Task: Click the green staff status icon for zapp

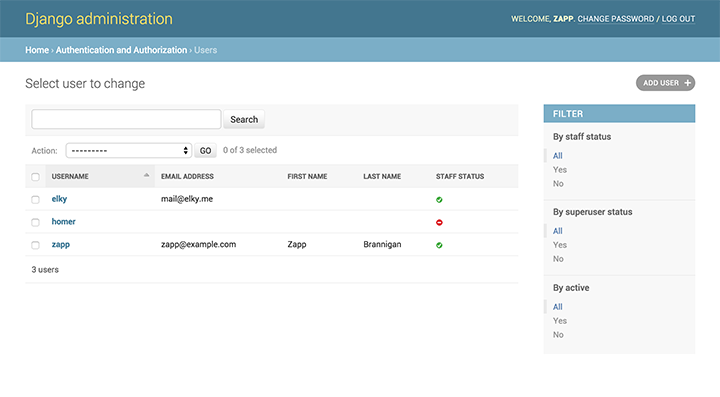Action: tap(439, 245)
